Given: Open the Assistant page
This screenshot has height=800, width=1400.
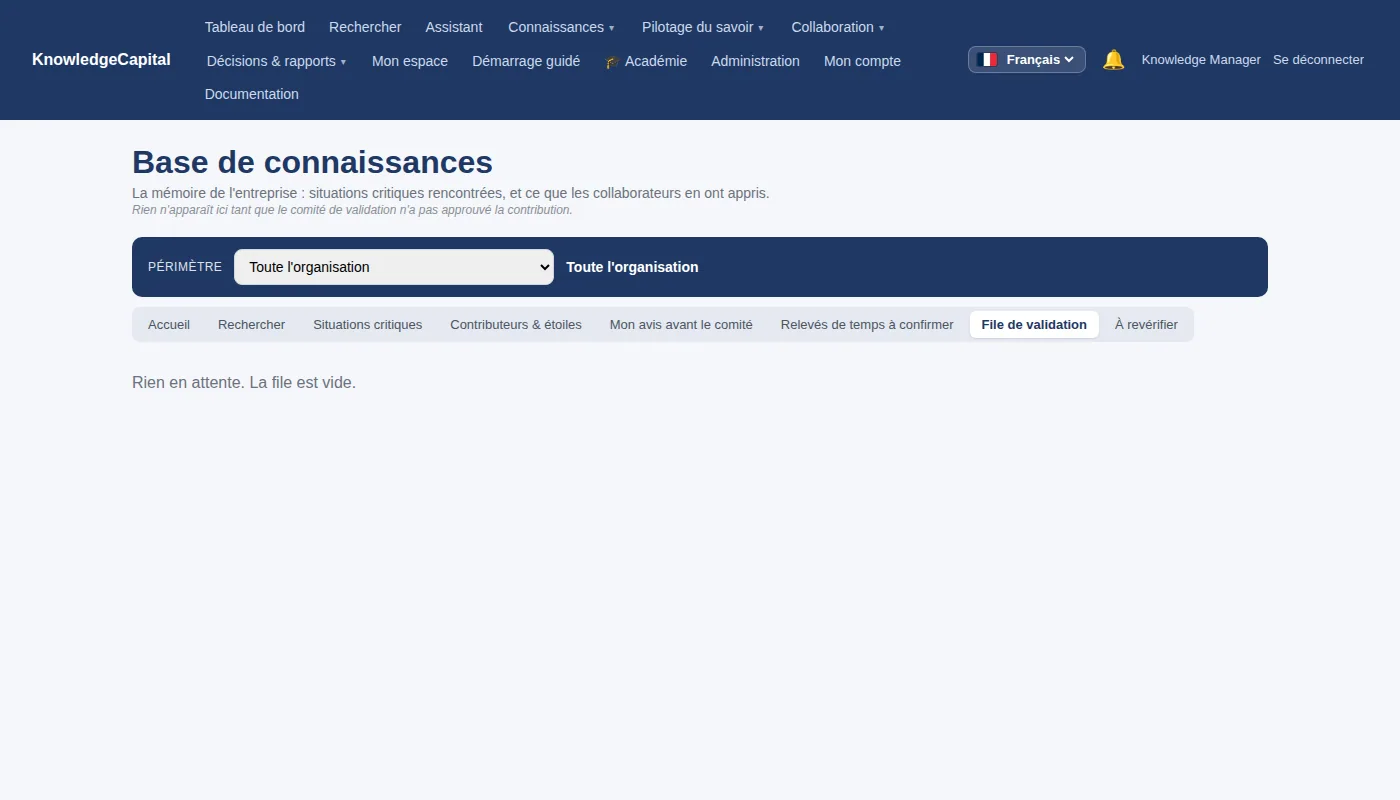Looking at the screenshot, I should tap(454, 27).
